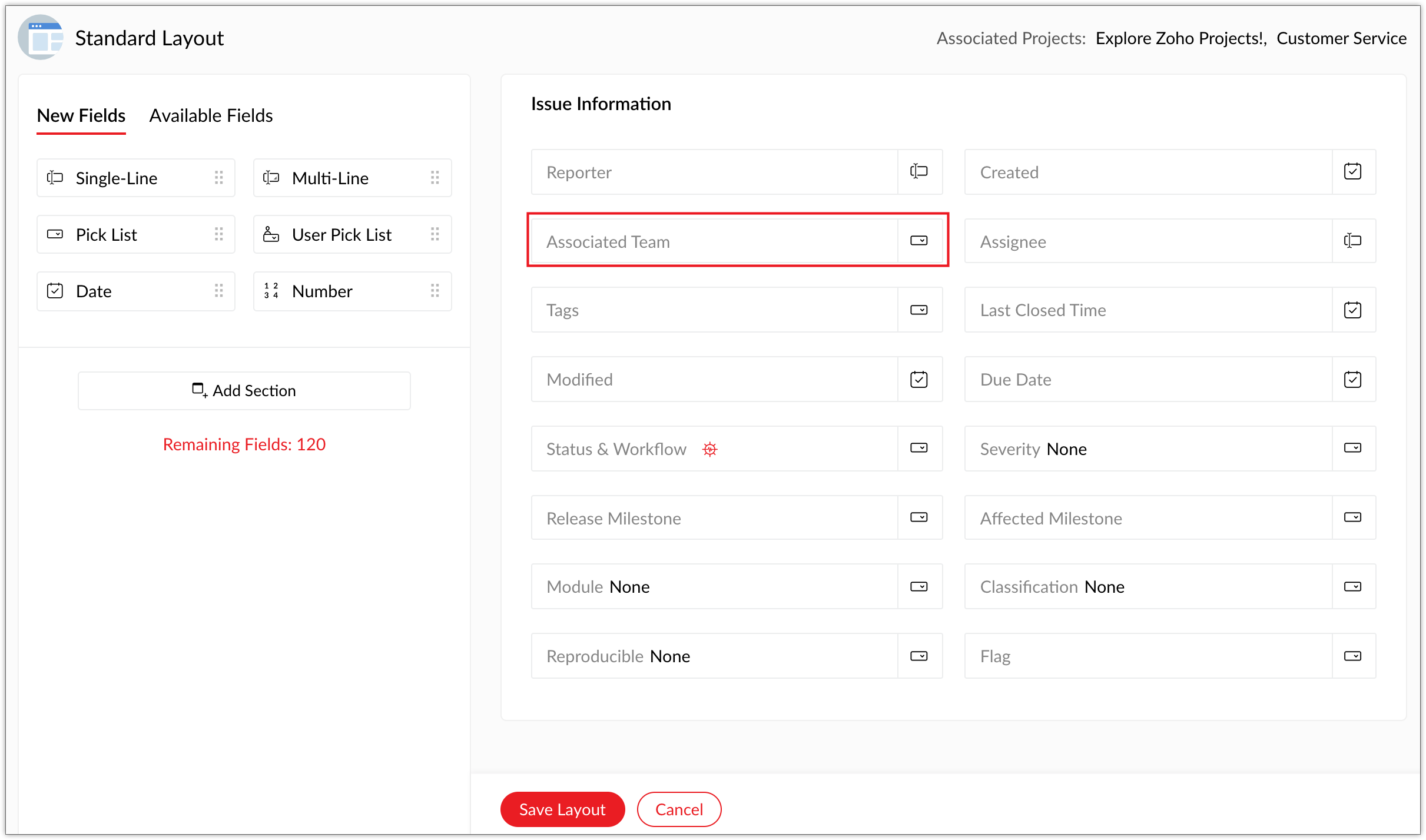Click the Single-Line field drag handle
This screenshot has height=840, width=1426.
coord(219,178)
